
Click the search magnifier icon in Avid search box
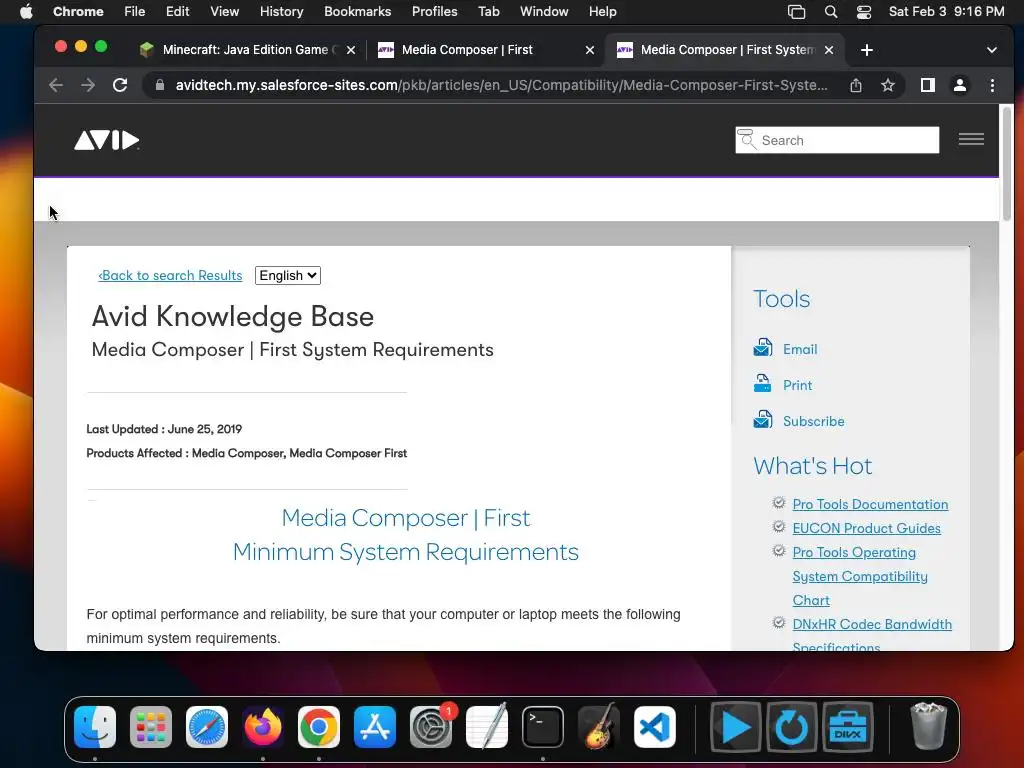[x=746, y=139]
